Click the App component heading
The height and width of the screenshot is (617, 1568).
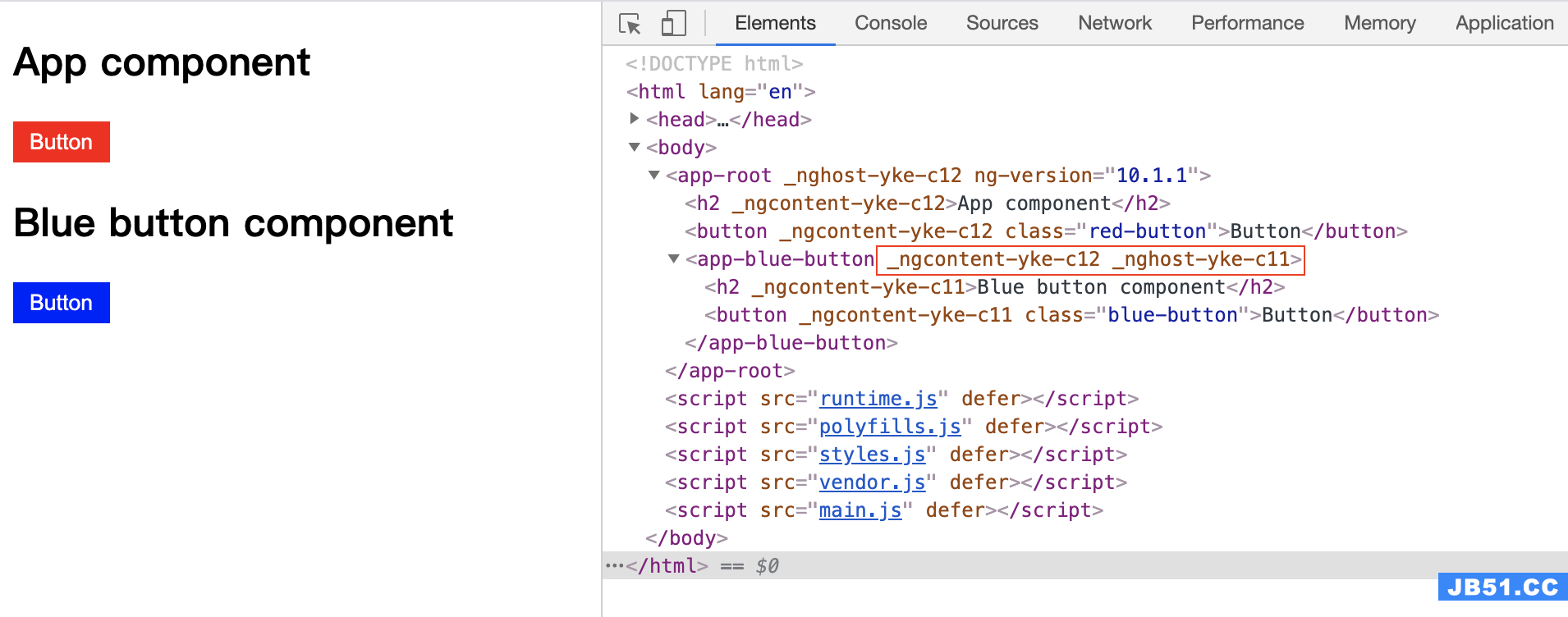coord(162,62)
